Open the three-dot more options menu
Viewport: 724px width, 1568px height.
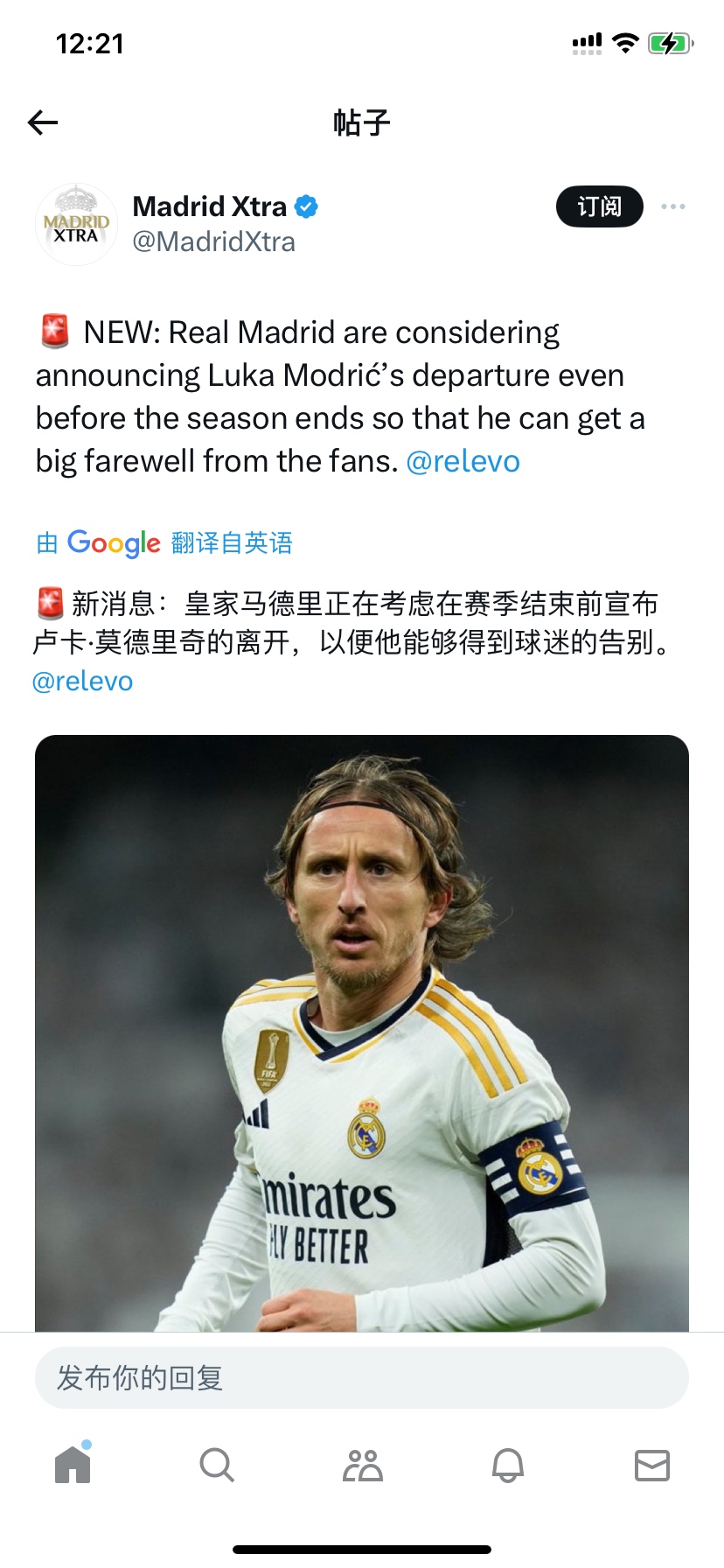[x=673, y=206]
